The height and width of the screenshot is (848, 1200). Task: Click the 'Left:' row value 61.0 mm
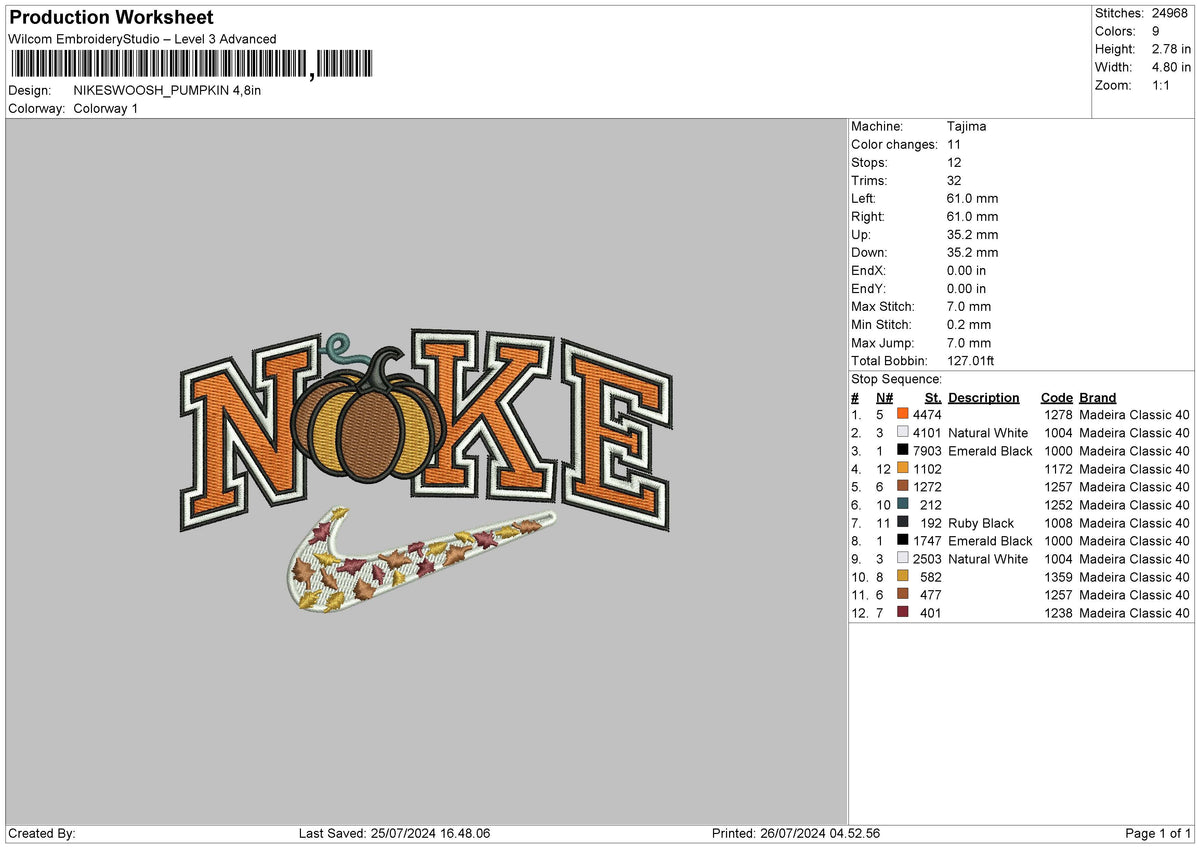[972, 199]
